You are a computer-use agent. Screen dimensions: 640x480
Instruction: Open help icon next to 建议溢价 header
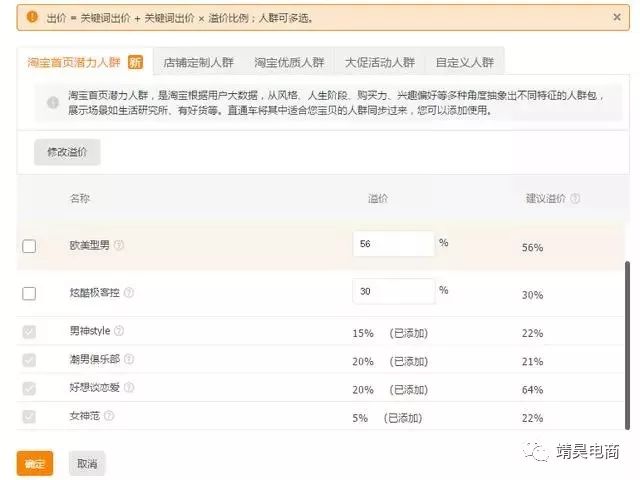tap(575, 198)
